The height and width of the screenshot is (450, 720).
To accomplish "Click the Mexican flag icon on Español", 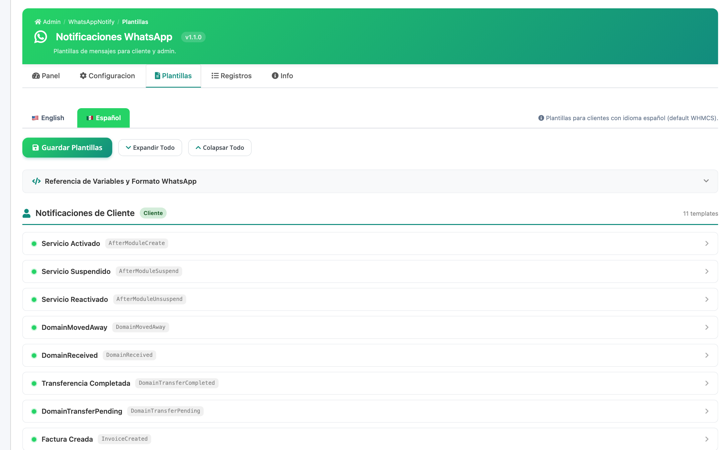I will (x=90, y=118).
